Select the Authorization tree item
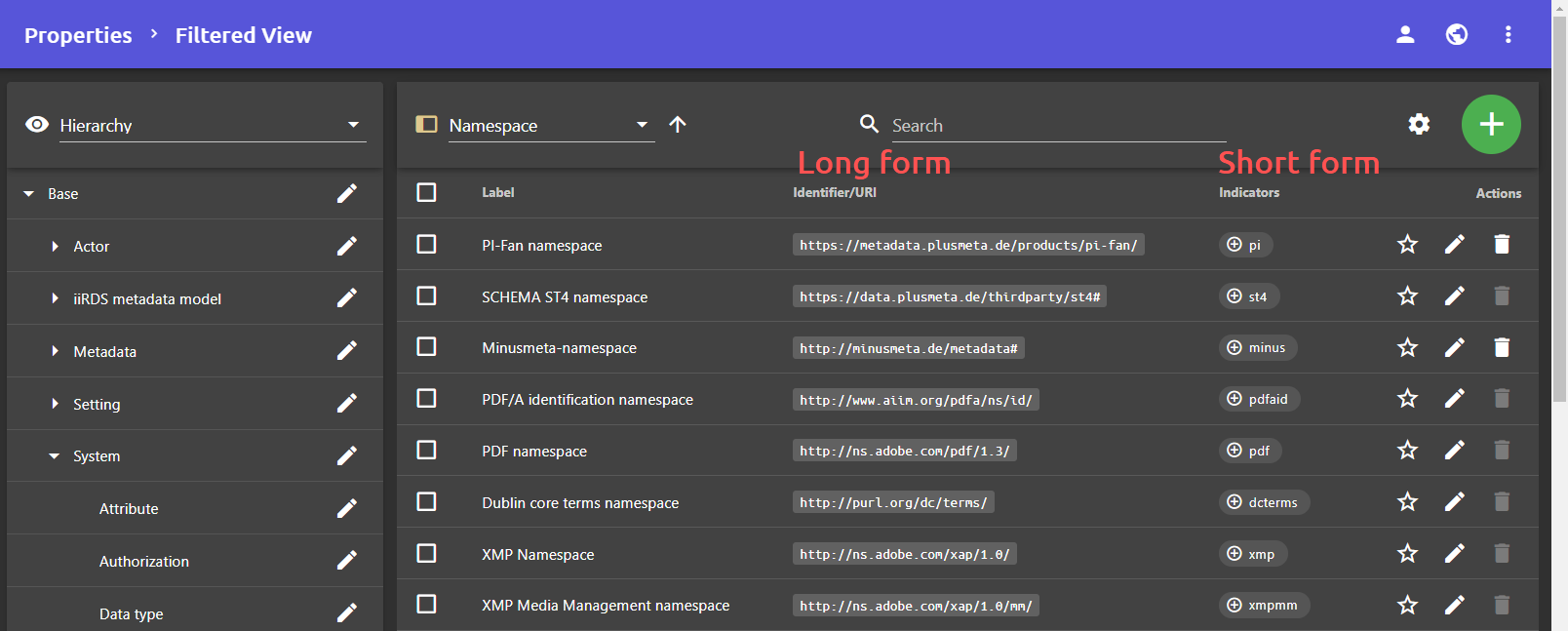 pos(144,562)
